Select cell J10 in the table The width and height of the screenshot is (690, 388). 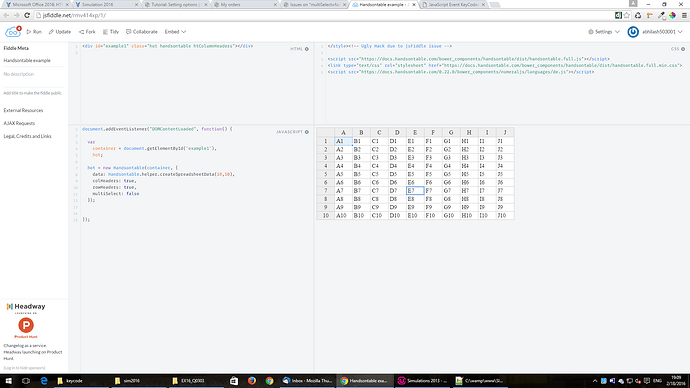point(505,216)
